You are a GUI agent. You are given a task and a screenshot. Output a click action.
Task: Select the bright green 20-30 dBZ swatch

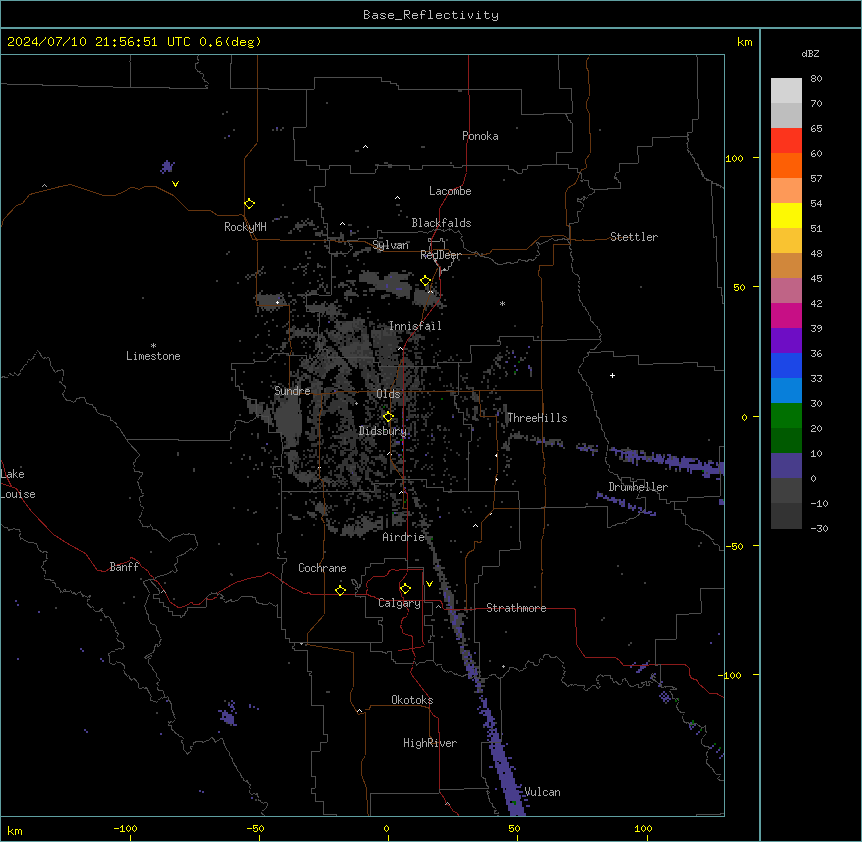[x=786, y=416]
